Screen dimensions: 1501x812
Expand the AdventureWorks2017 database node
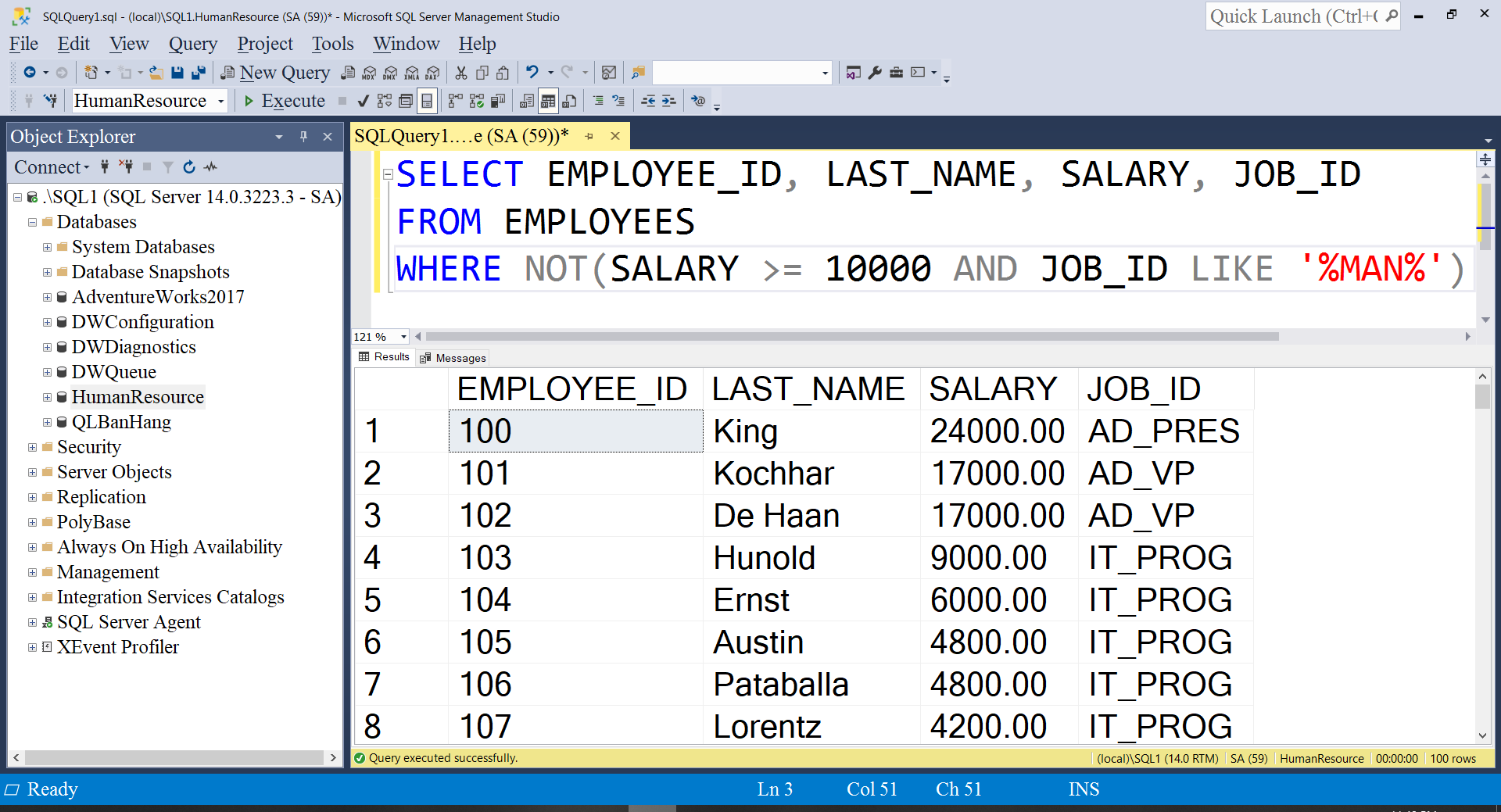(47, 297)
